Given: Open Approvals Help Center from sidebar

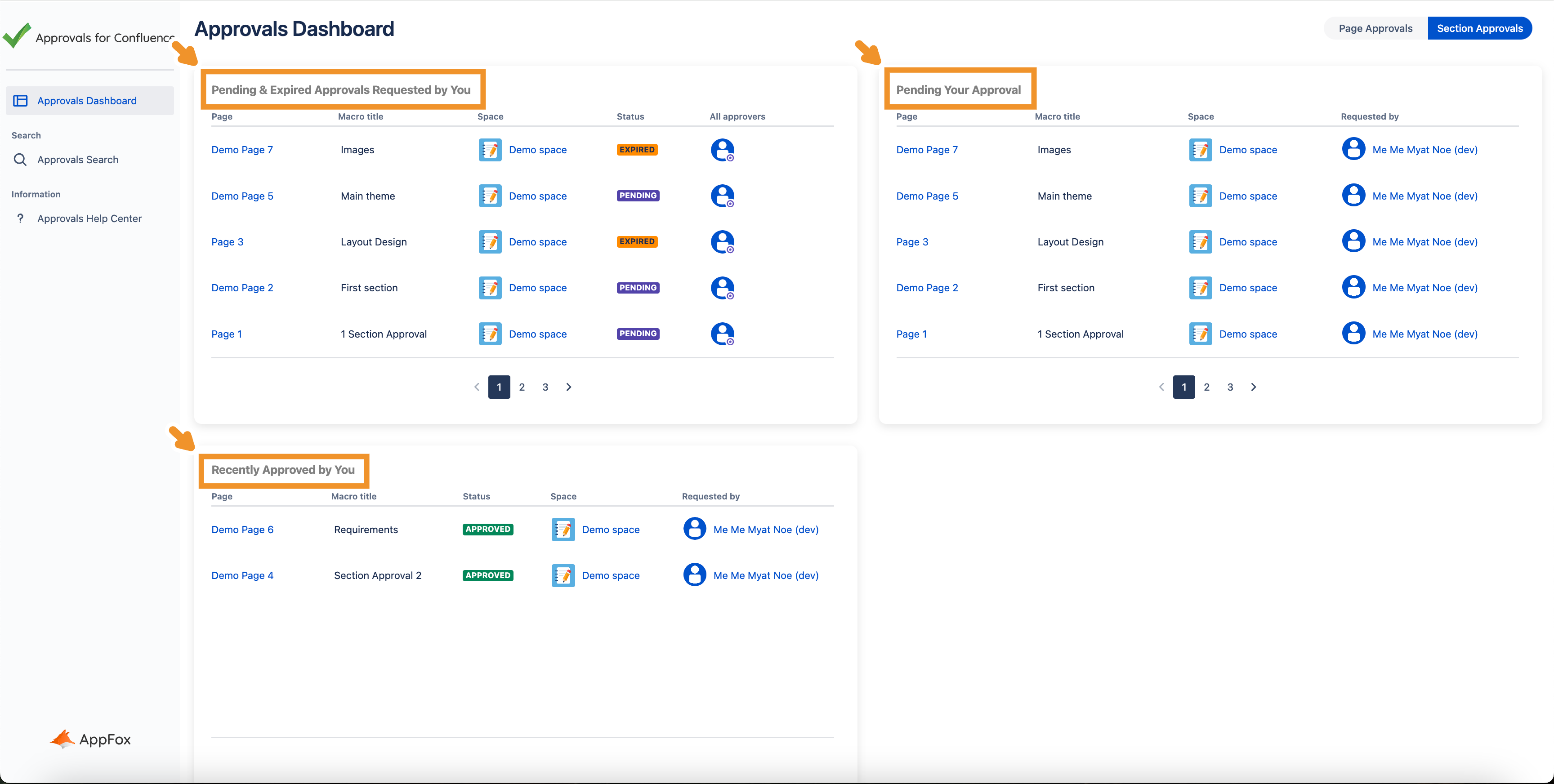Looking at the screenshot, I should pyautogui.click(x=89, y=218).
